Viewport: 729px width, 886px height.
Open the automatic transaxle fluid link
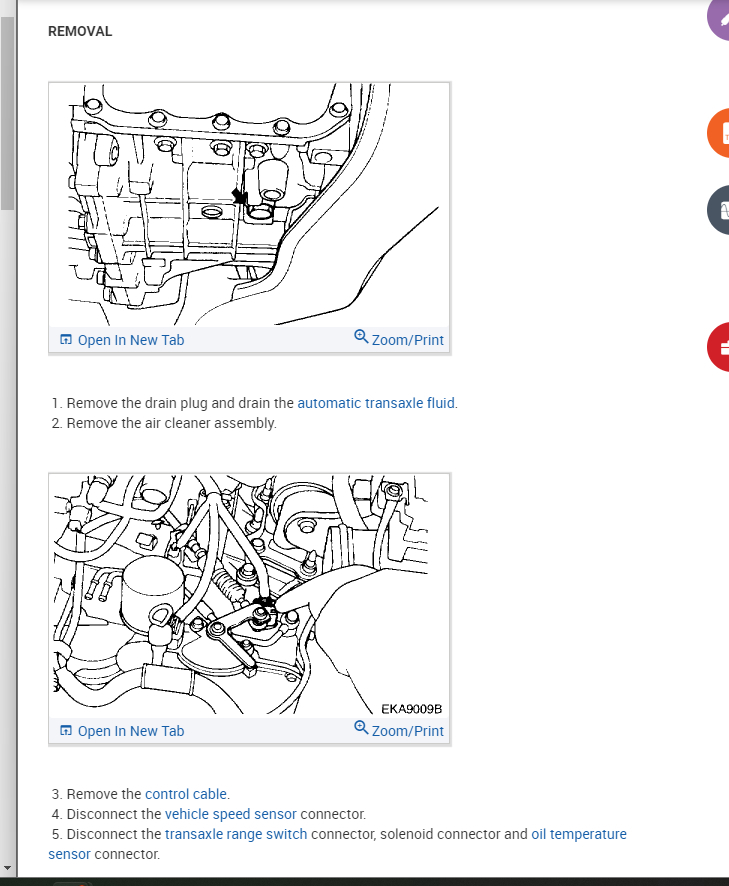click(x=376, y=403)
